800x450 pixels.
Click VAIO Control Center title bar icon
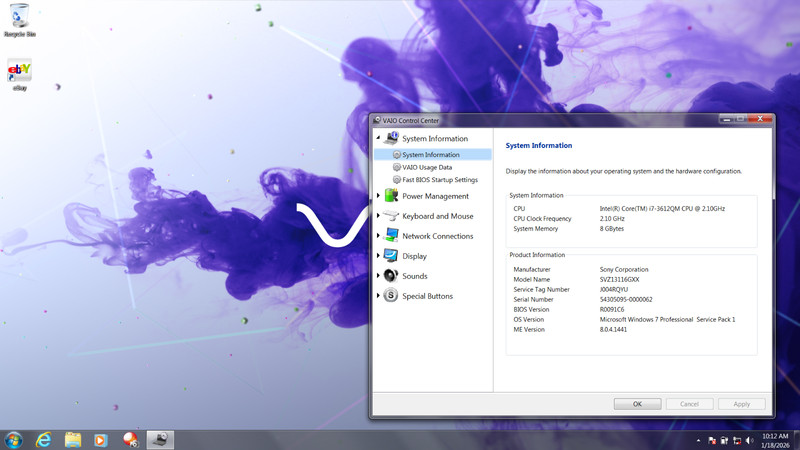tap(377, 120)
